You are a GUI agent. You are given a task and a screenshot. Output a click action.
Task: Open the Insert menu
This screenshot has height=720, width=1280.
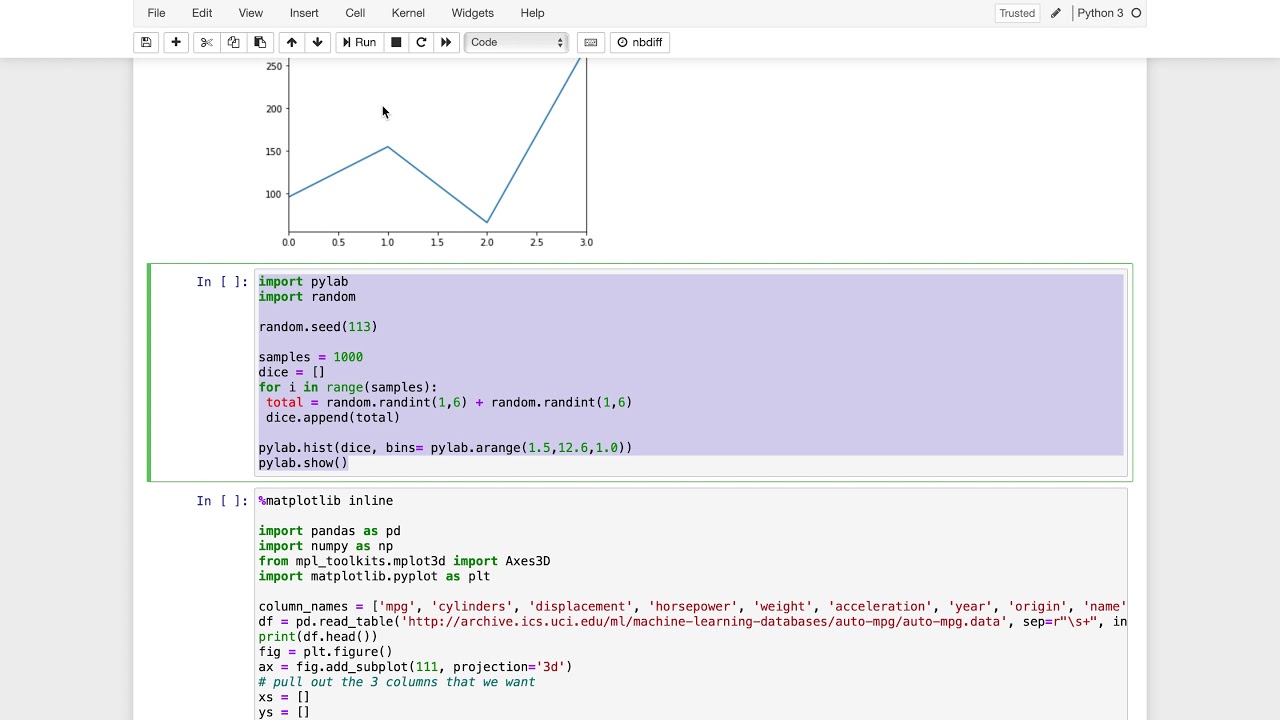click(x=304, y=13)
